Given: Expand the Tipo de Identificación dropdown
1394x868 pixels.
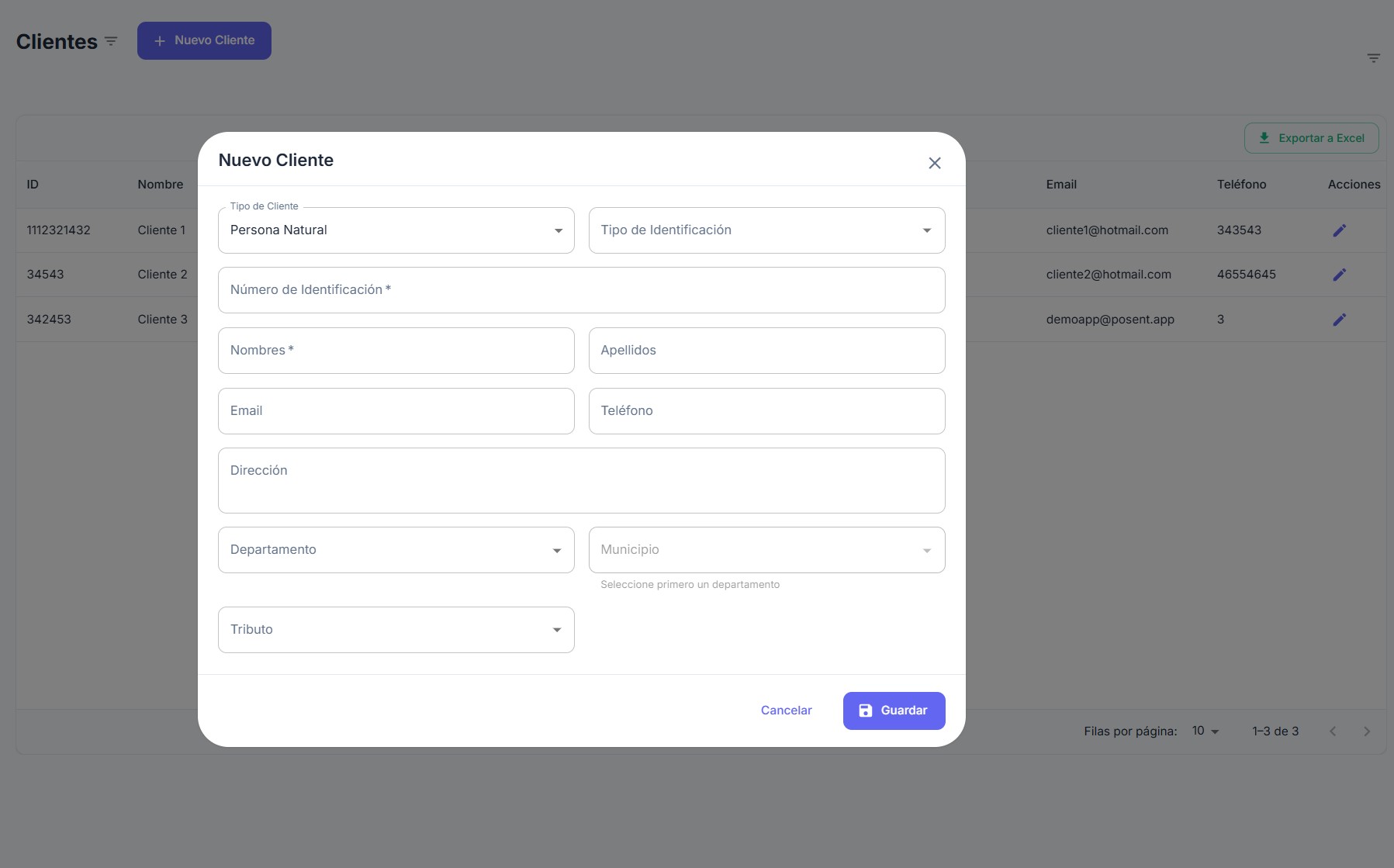Looking at the screenshot, I should click(x=766, y=230).
